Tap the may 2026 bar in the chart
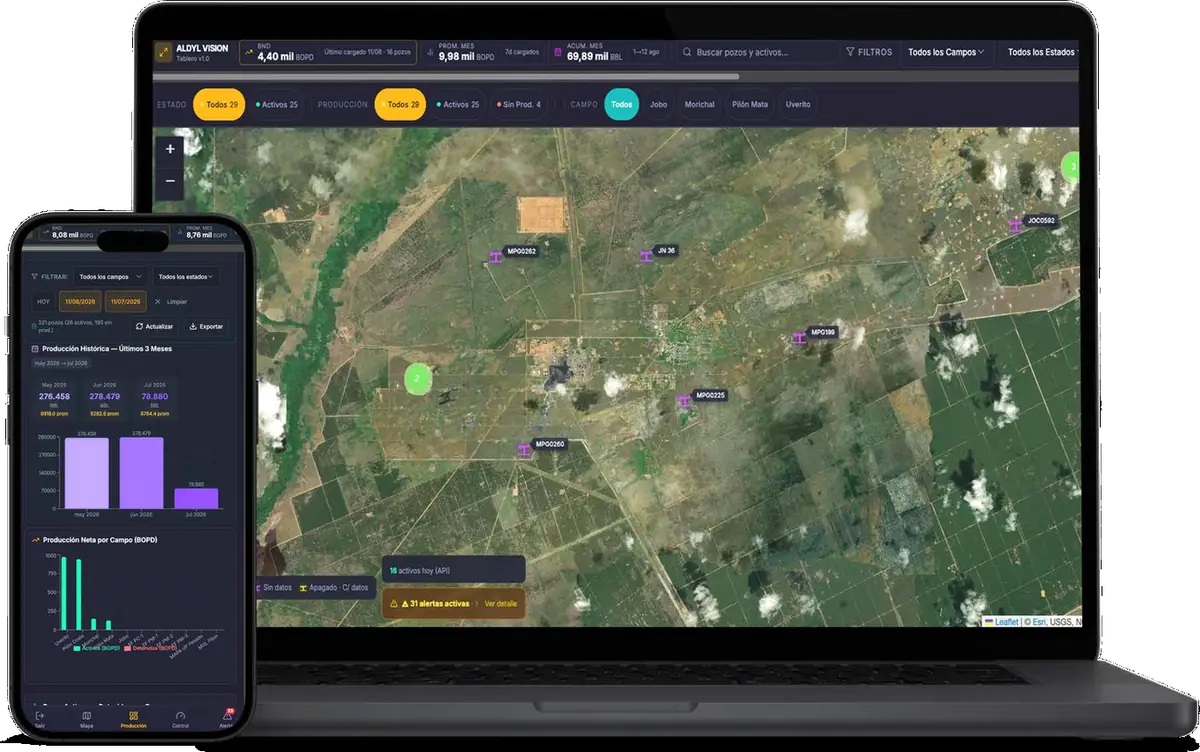This screenshot has height=752, width=1200. 86,474
